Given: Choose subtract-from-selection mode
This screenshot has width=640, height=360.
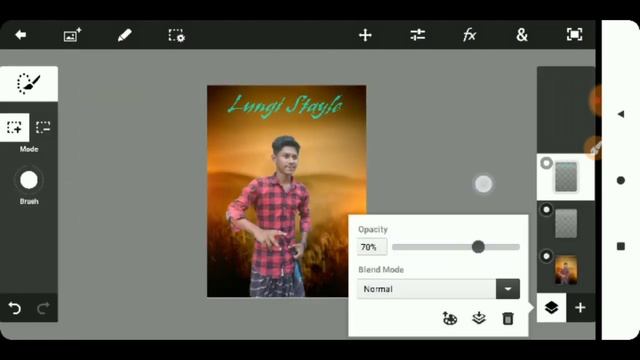Looking at the screenshot, I should tap(43, 127).
